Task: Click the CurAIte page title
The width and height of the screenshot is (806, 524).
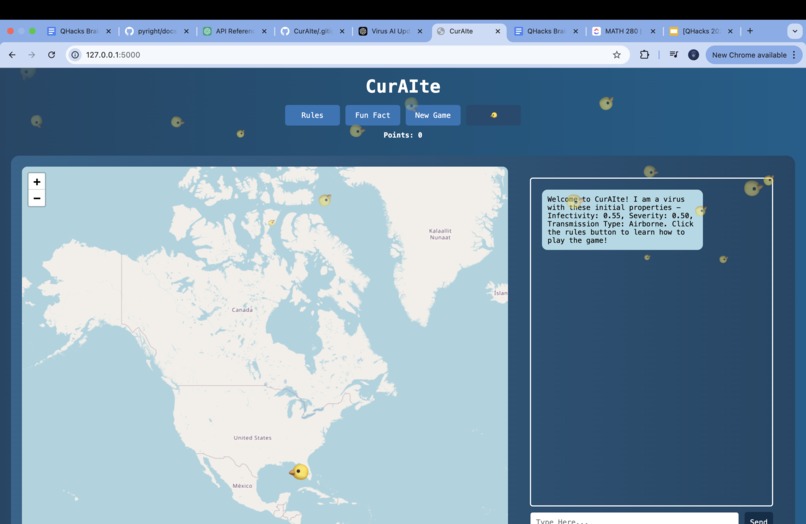Action: [x=402, y=86]
